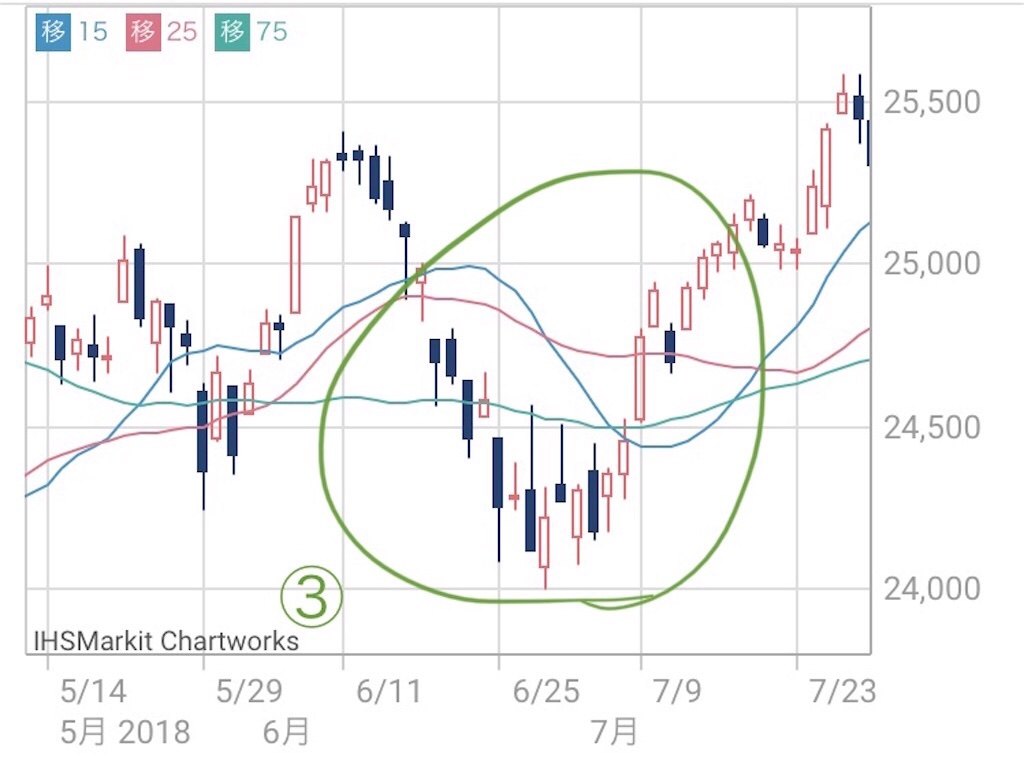
Task: Click the 7/9 date axis label
Action: pyautogui.click(x=677, y=691)
